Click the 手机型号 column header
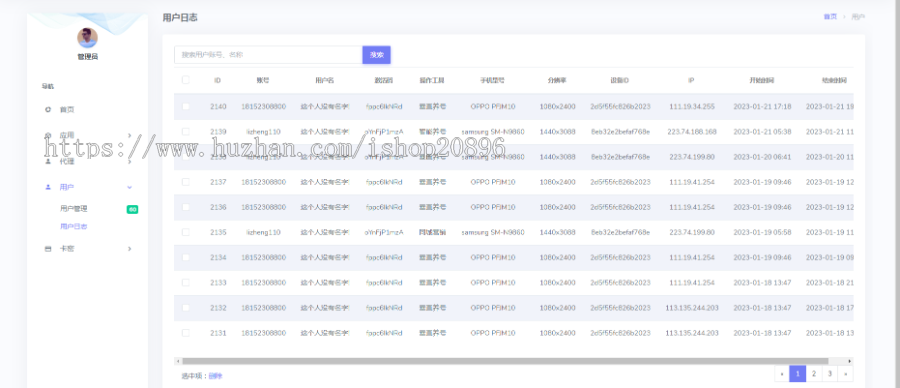This screenshot has height=388, width=900. click(492, 80)
